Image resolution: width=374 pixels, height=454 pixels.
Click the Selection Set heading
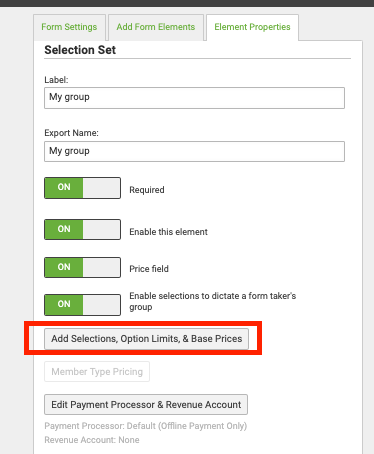point(80,50)
